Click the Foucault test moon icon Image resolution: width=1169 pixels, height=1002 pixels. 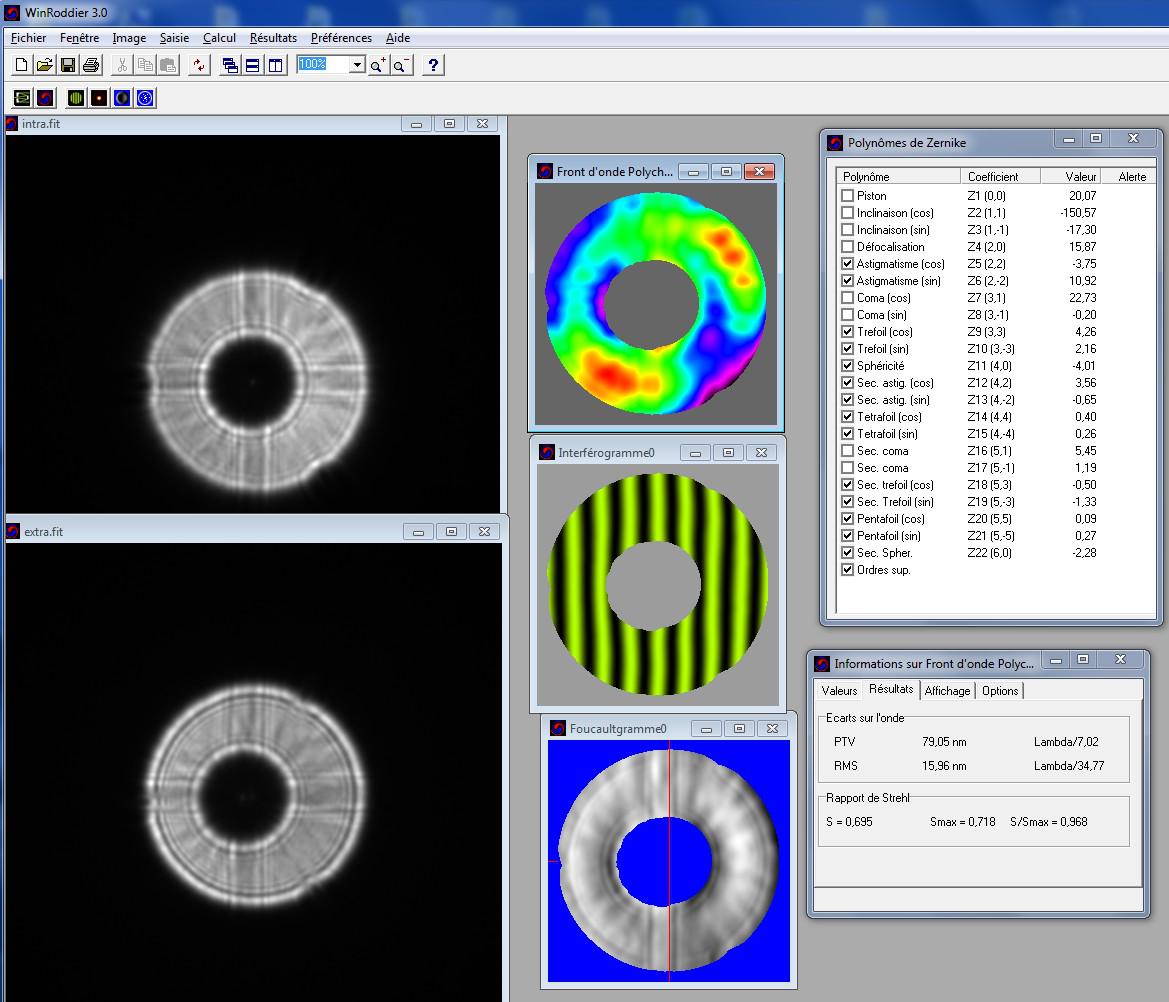(122, 97)
